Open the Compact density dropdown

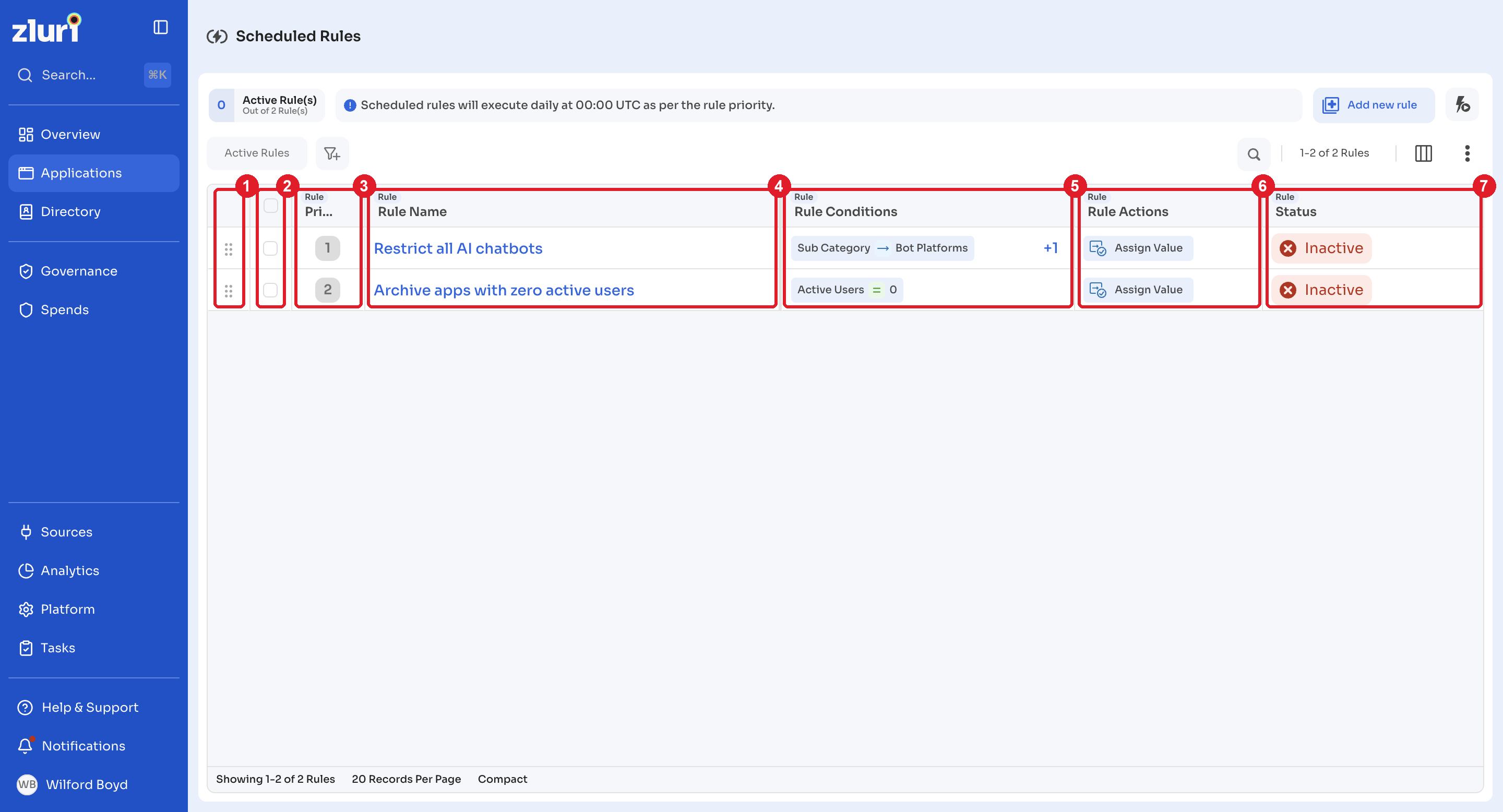point(503,779)
